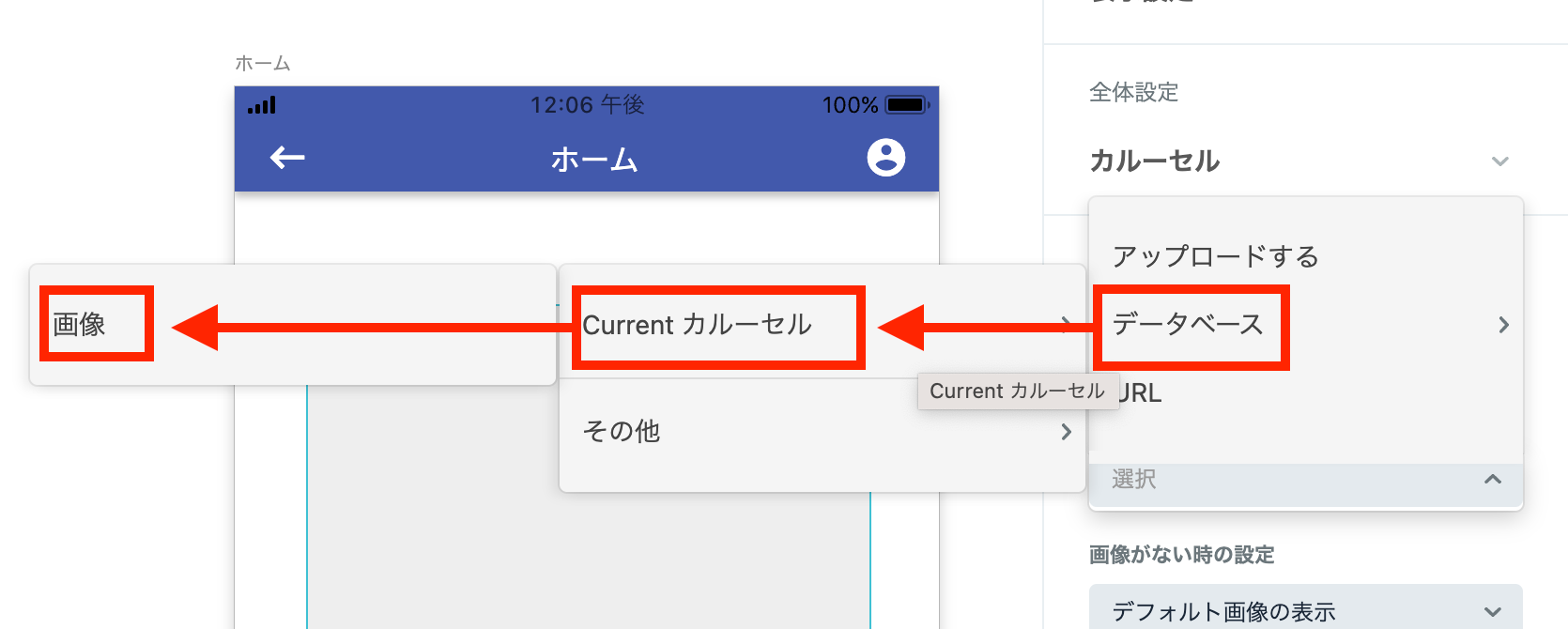Pick the URL option in the menu

(x=1143, y=393)
